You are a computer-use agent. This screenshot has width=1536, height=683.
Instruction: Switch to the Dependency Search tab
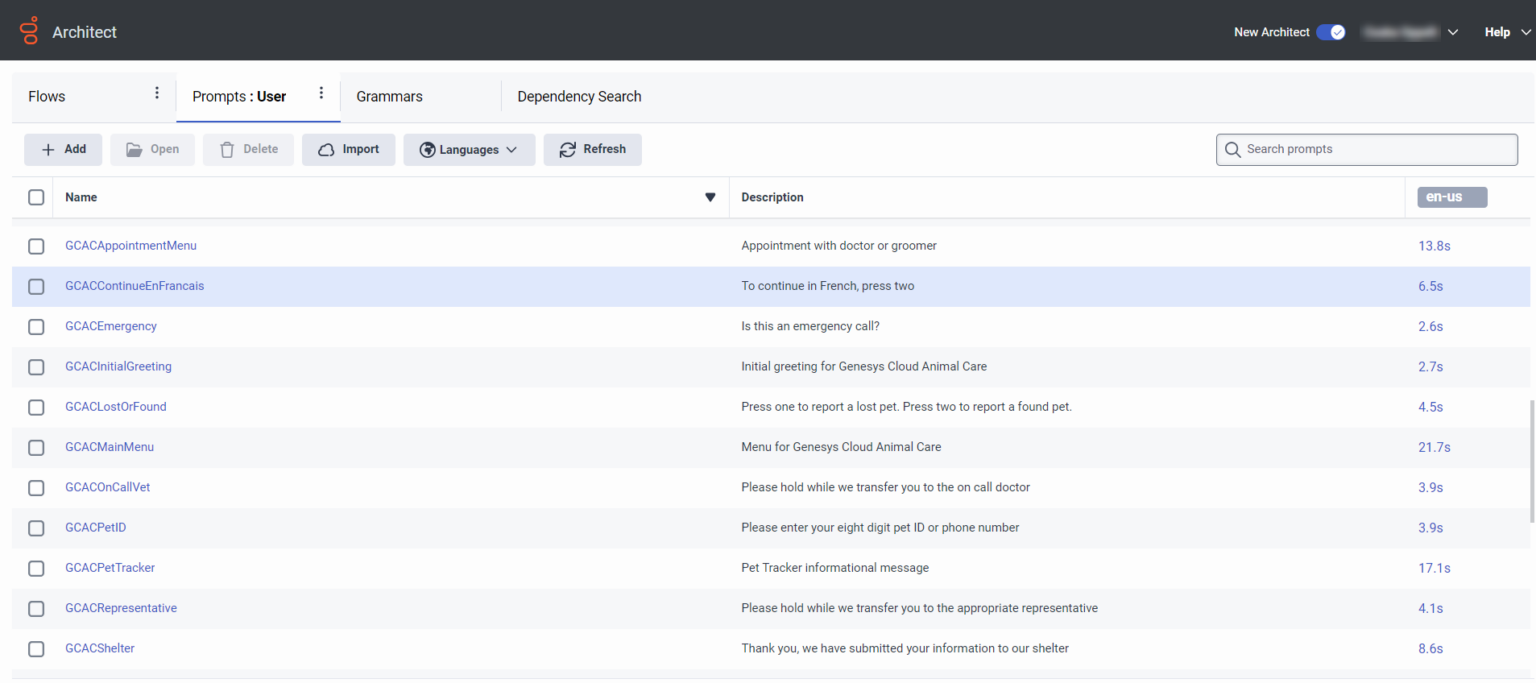[579, 96]
